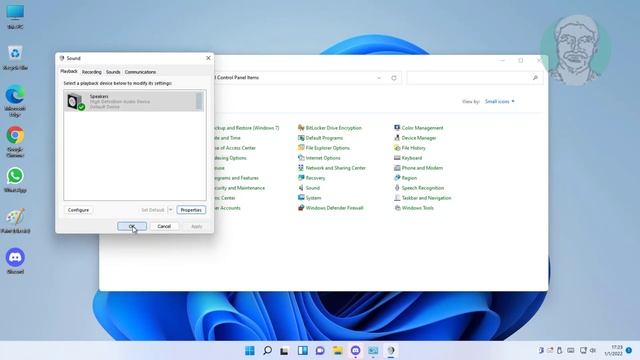Open Security and Maintenance item
Screen dimensions: 640x360
[x=239, y=188]
